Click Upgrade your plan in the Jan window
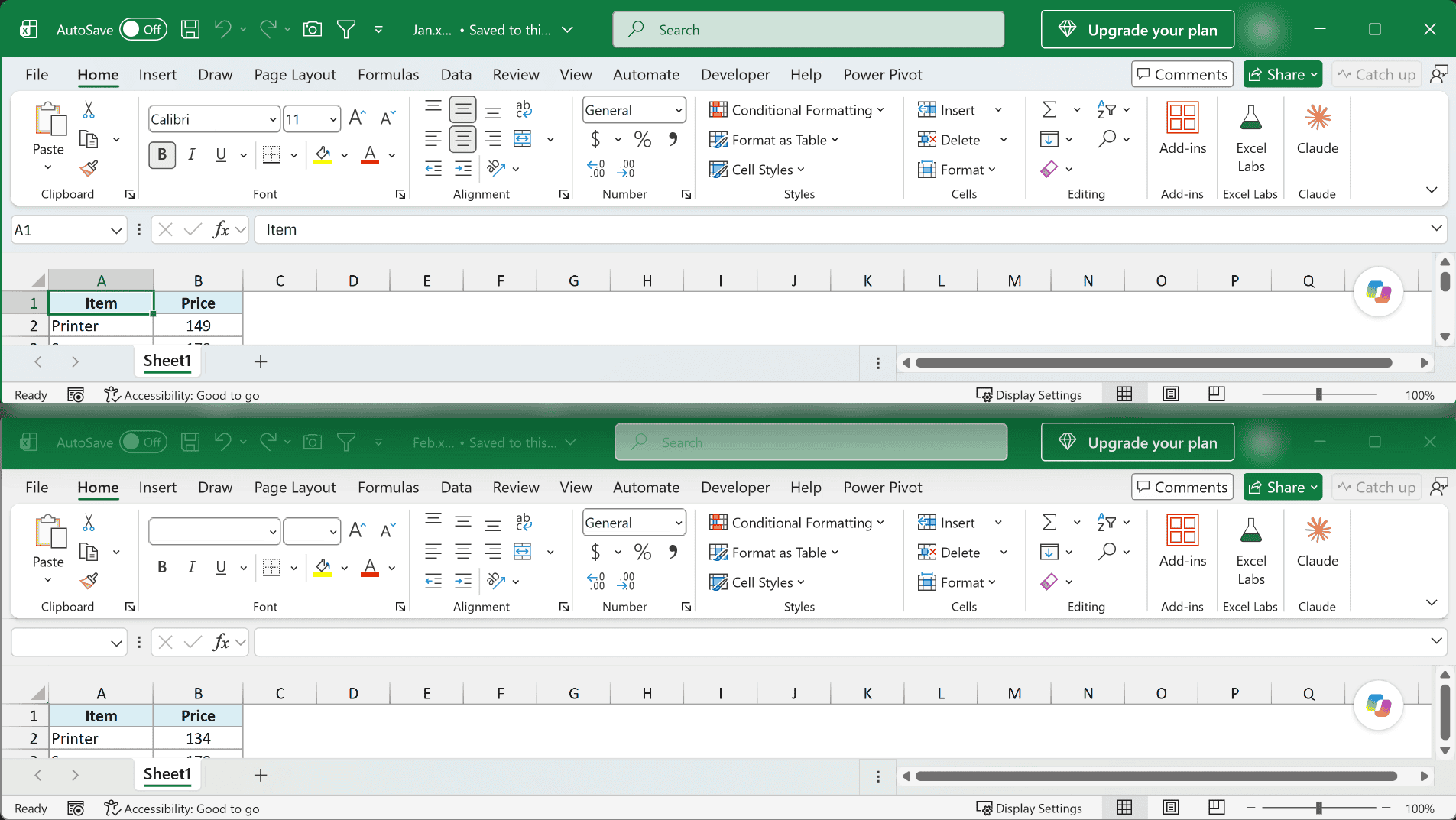The height and width of the screenshot is (820, 1456). click(x=1137, y=30)
